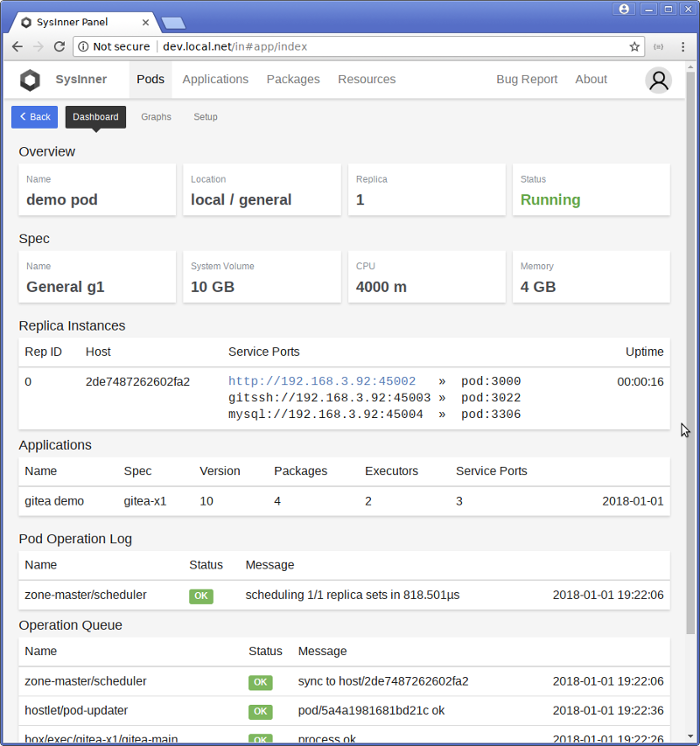Click the scheduling 1/1 replica sets message
Image resolution: width=700 pixels, height=746 pixels.
click(x=353, y=595)
